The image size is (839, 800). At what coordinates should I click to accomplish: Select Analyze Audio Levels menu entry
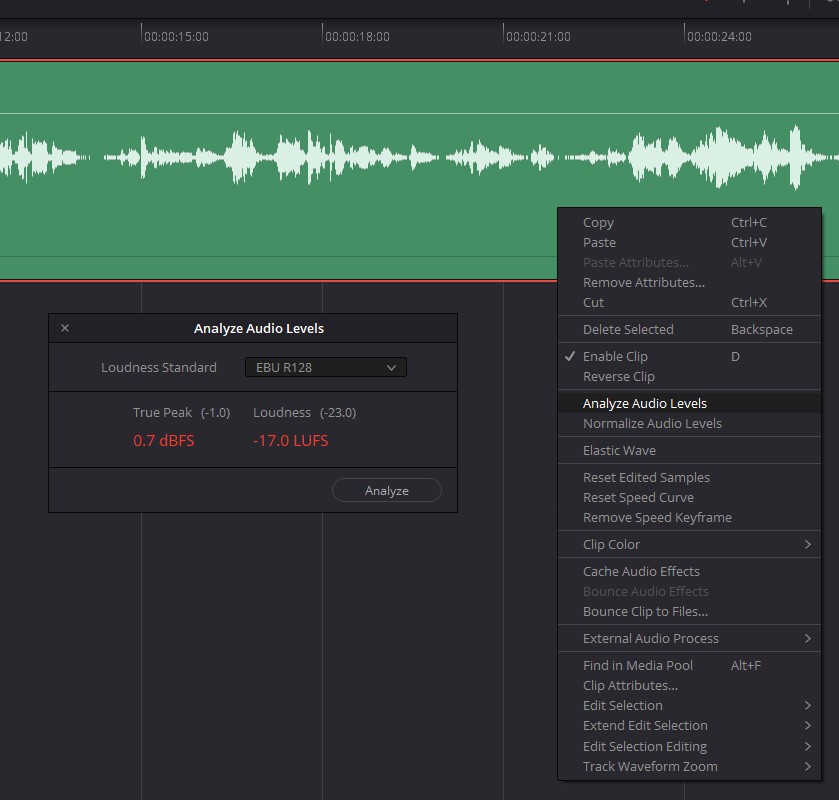click(689, 403)
